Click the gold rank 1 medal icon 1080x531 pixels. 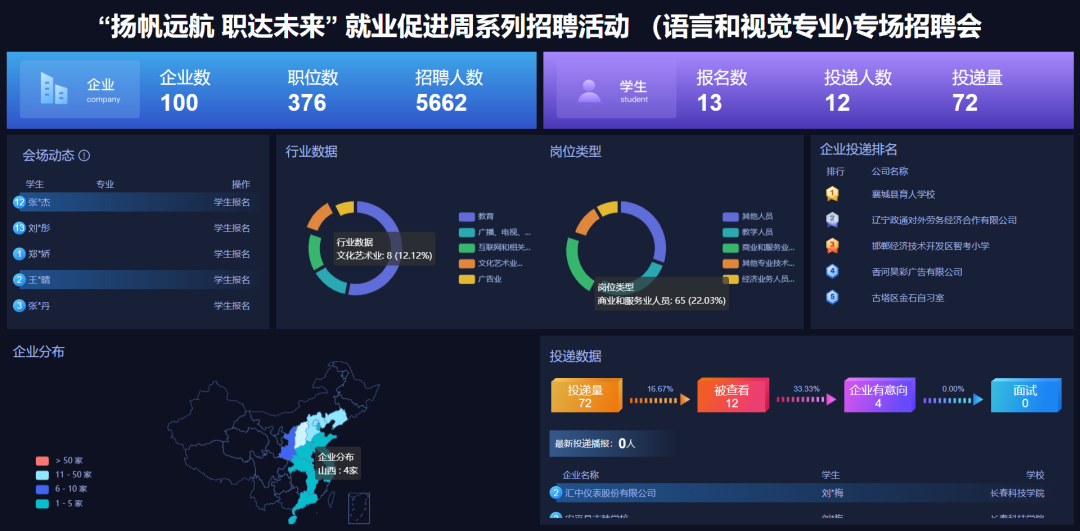coord(832,194)
